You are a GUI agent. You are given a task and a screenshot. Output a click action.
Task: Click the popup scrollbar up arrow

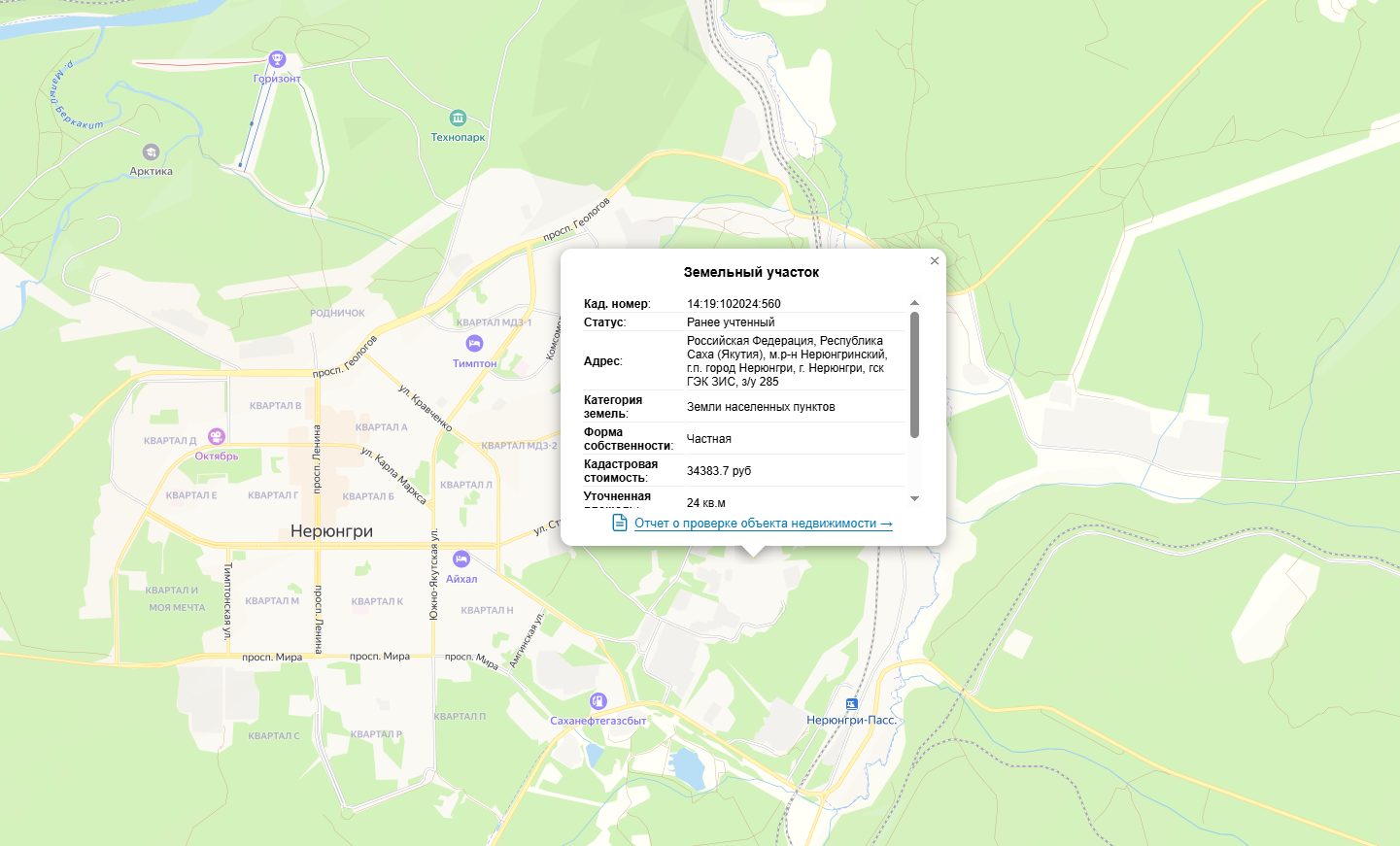[914, 303]
